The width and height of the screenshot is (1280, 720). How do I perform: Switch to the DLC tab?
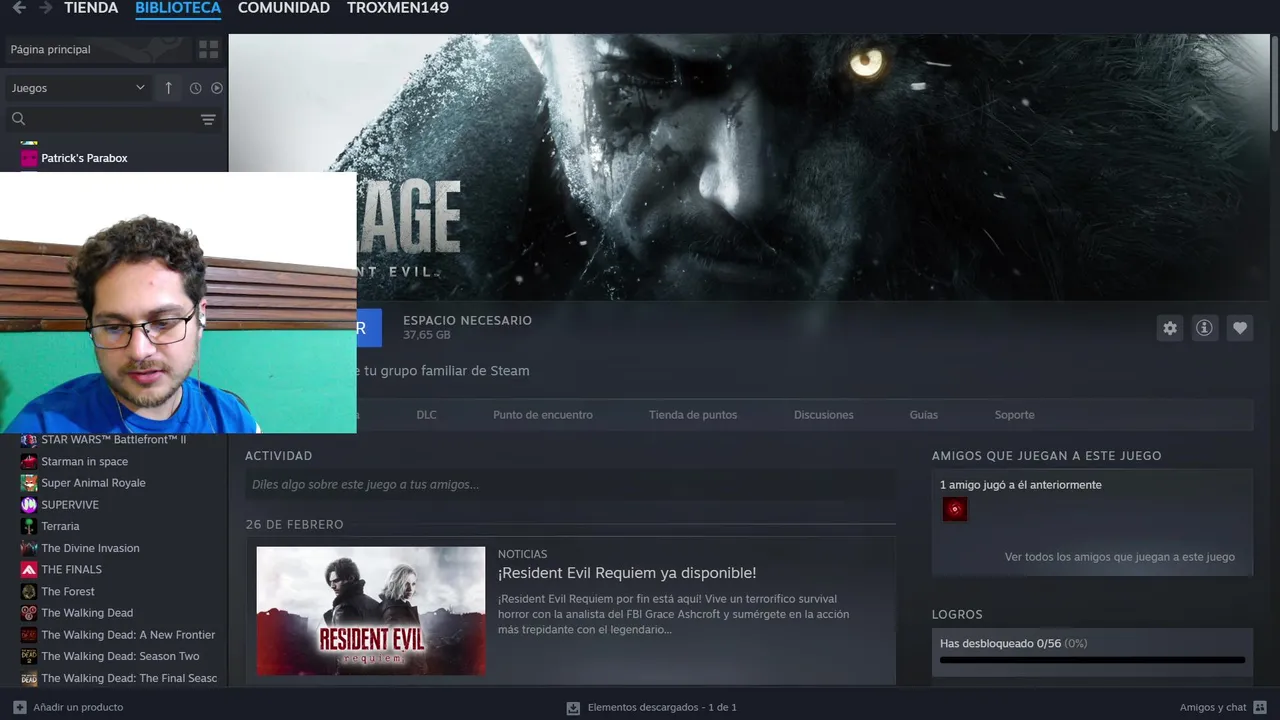426,415
